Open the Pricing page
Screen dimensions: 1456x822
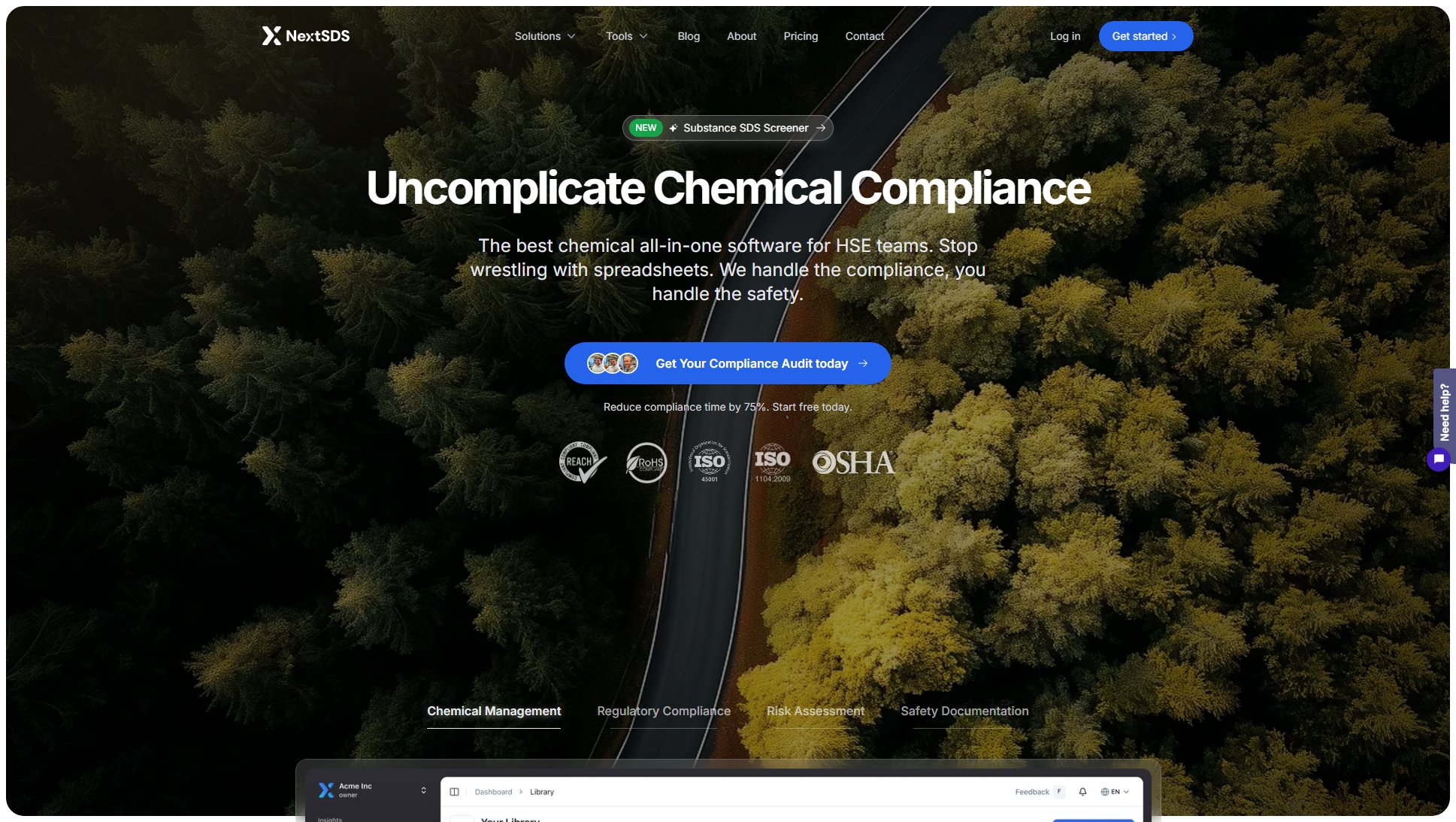coord(801,36)
